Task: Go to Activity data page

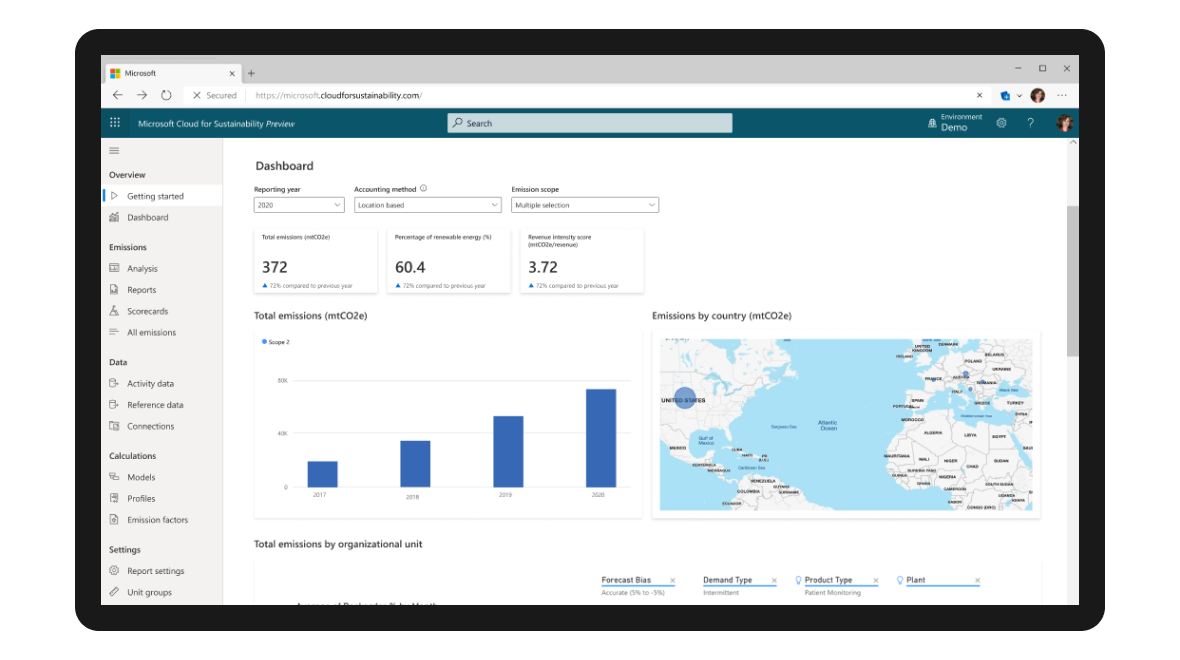Action: tap(150, 384)
